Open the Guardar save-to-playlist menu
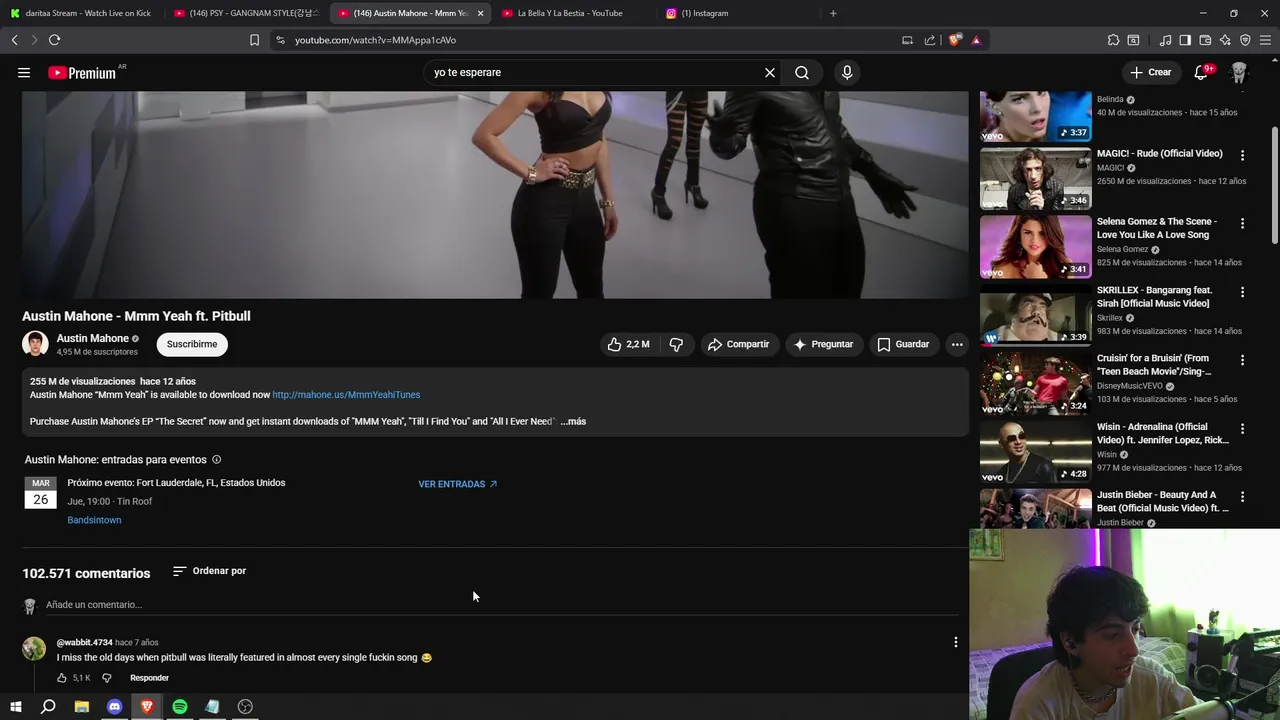Image resolution: width=1280 pixels, height=720 pixels. click(x=903, y=344)
